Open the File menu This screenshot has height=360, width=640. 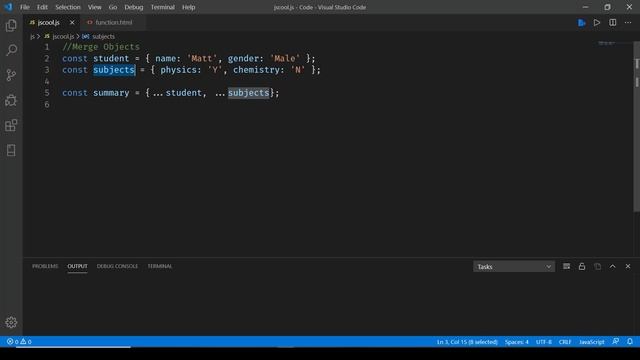(x=24, y=7)
